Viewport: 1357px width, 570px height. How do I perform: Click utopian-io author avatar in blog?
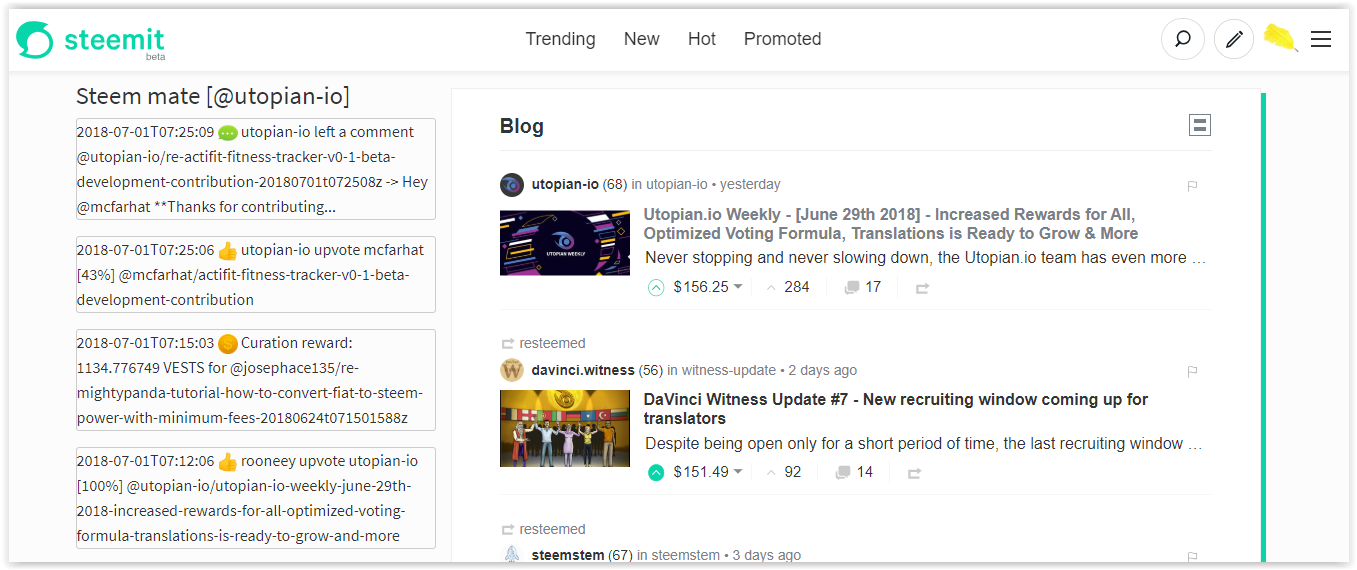tap(512, 184)
